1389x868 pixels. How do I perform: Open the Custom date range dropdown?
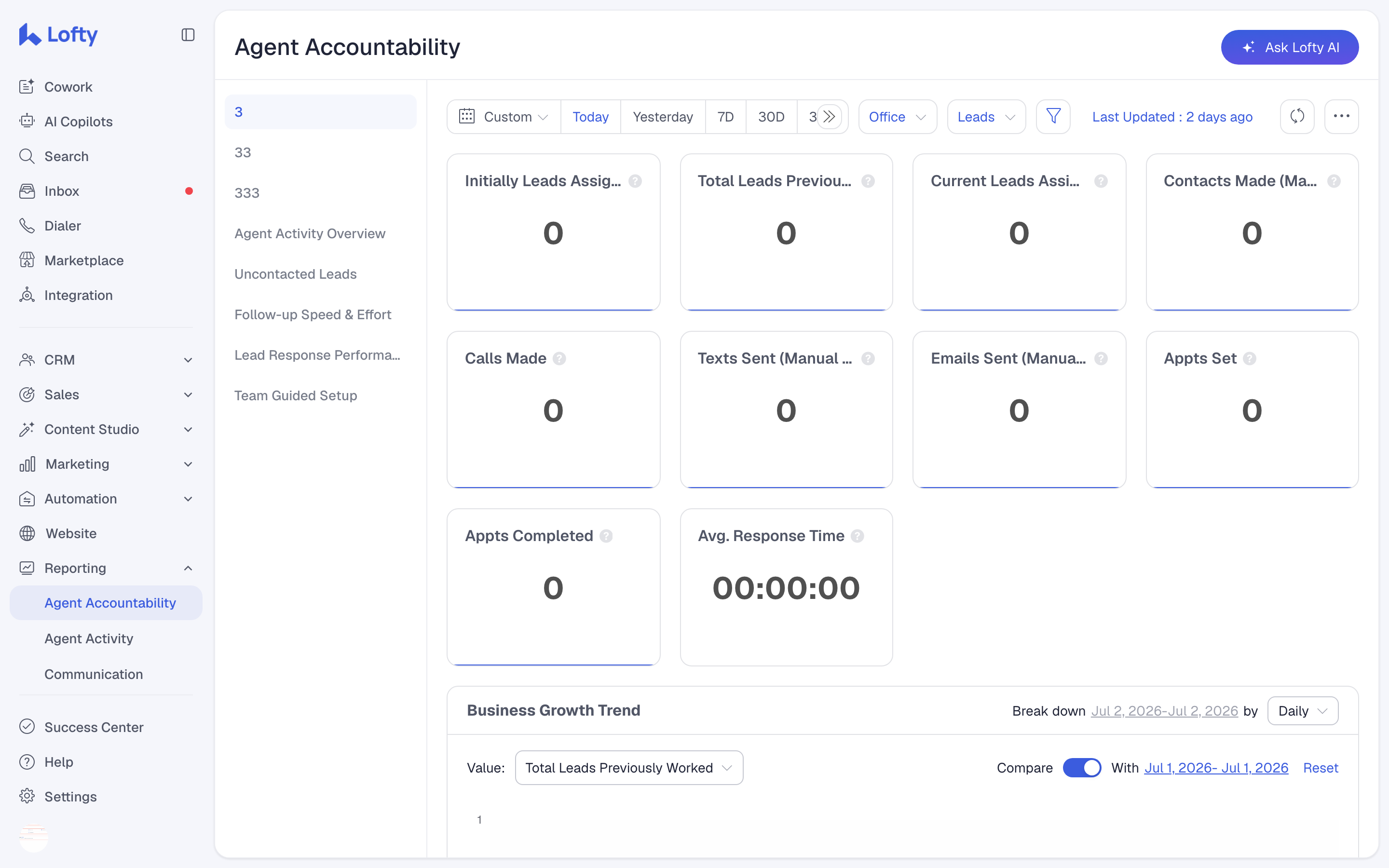(504, 117)
